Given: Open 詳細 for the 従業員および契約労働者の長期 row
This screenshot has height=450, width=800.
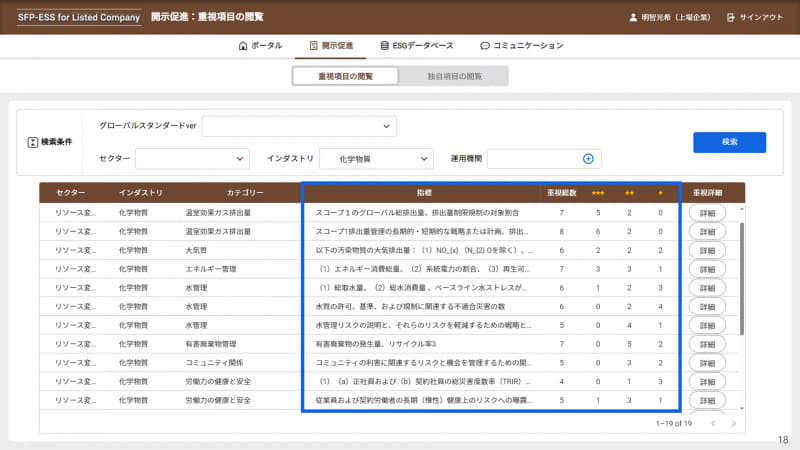Looking at the screenshot, I should [x=707, y=401].
